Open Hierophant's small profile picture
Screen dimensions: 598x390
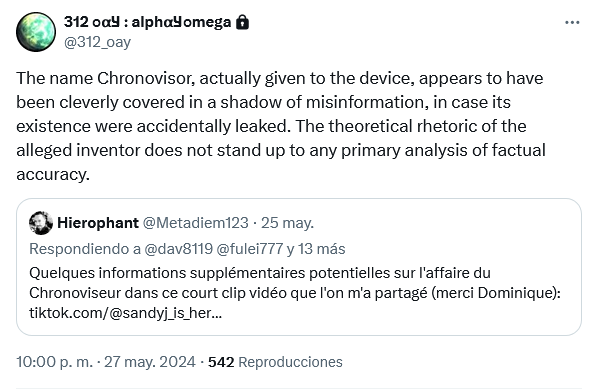pyautogui.click(x=41, y=223)
